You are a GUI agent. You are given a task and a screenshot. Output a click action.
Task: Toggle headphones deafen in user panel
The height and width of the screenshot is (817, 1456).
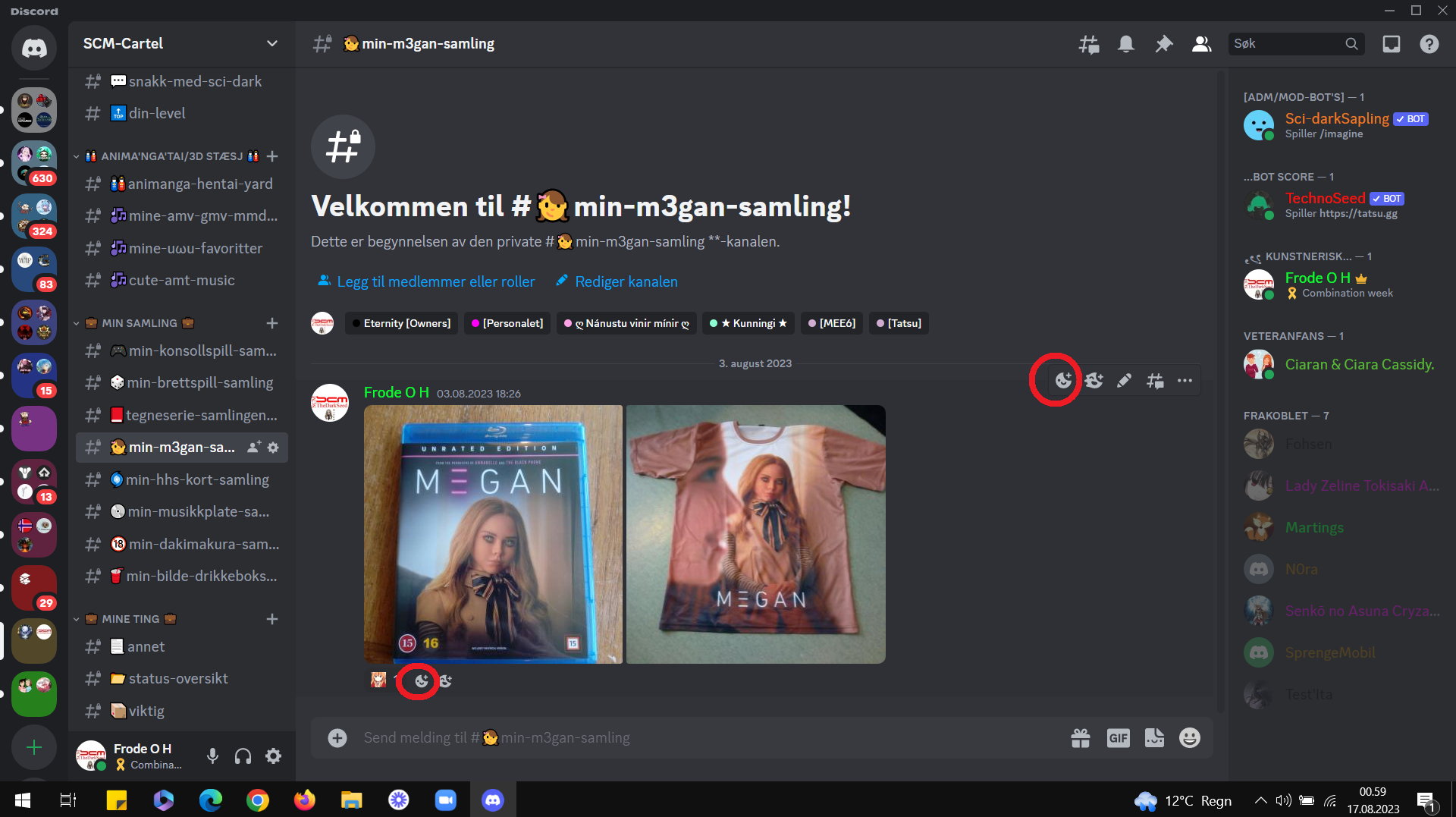(x=243, y=756)
